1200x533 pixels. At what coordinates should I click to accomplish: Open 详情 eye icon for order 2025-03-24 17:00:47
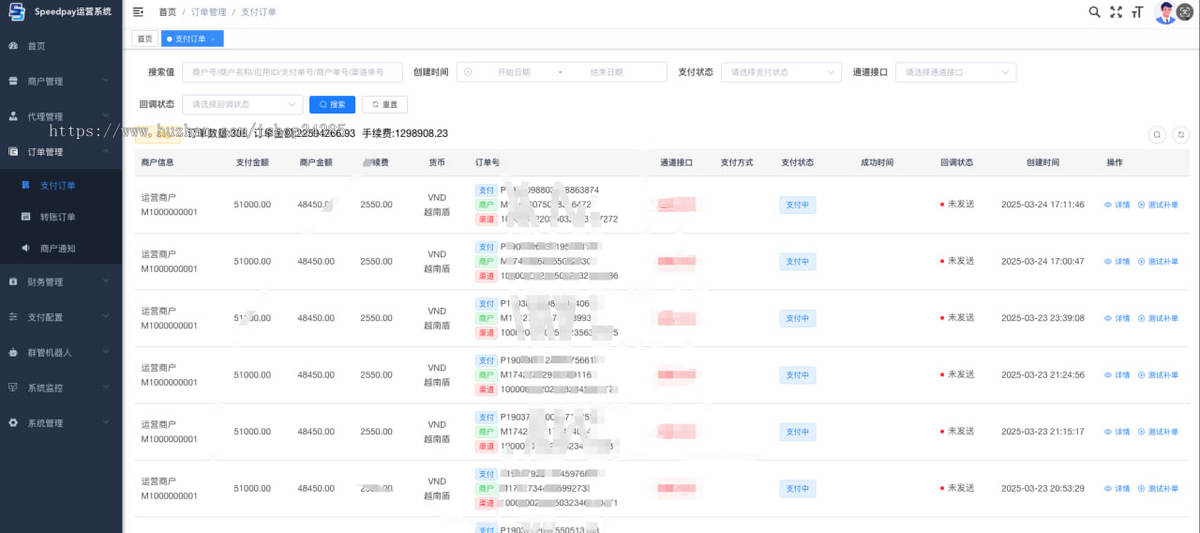1108,261
